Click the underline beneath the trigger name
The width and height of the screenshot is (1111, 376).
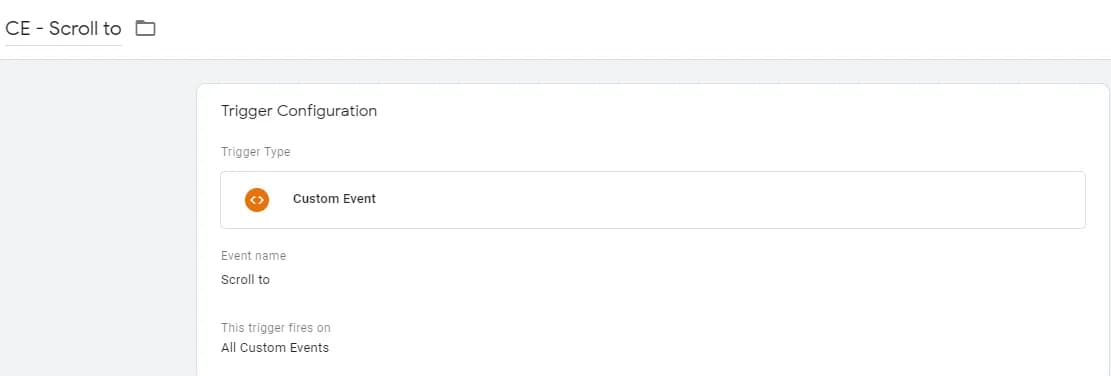tap(64, 45)
